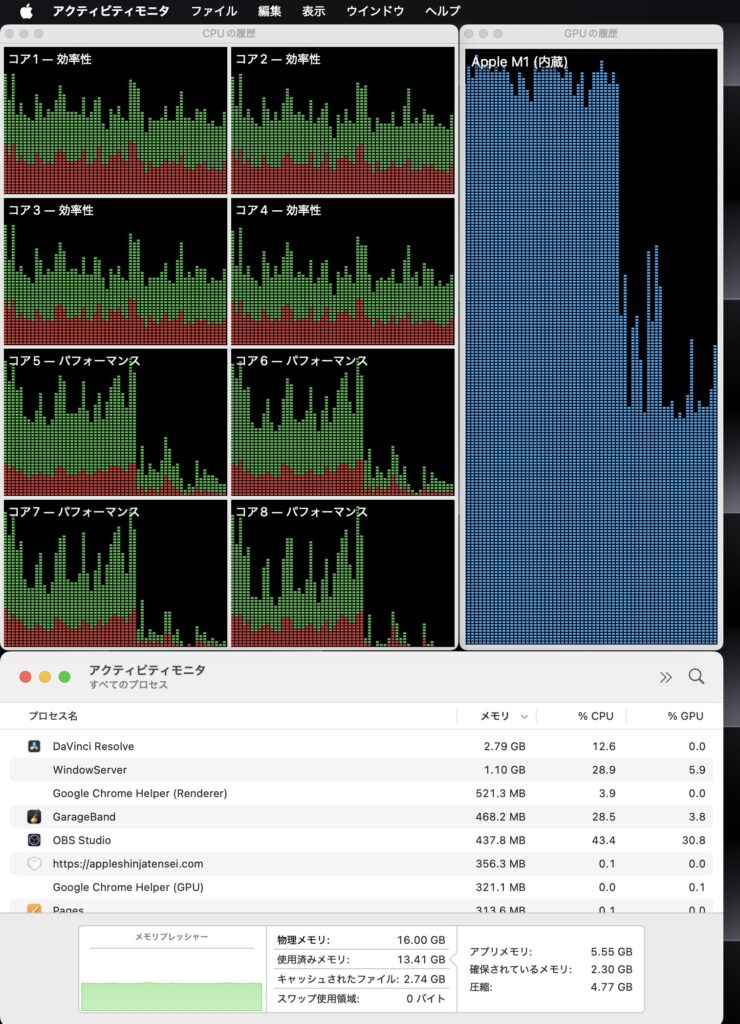
Task: Sort by メモリ column header
Action: tap(494, 716)
